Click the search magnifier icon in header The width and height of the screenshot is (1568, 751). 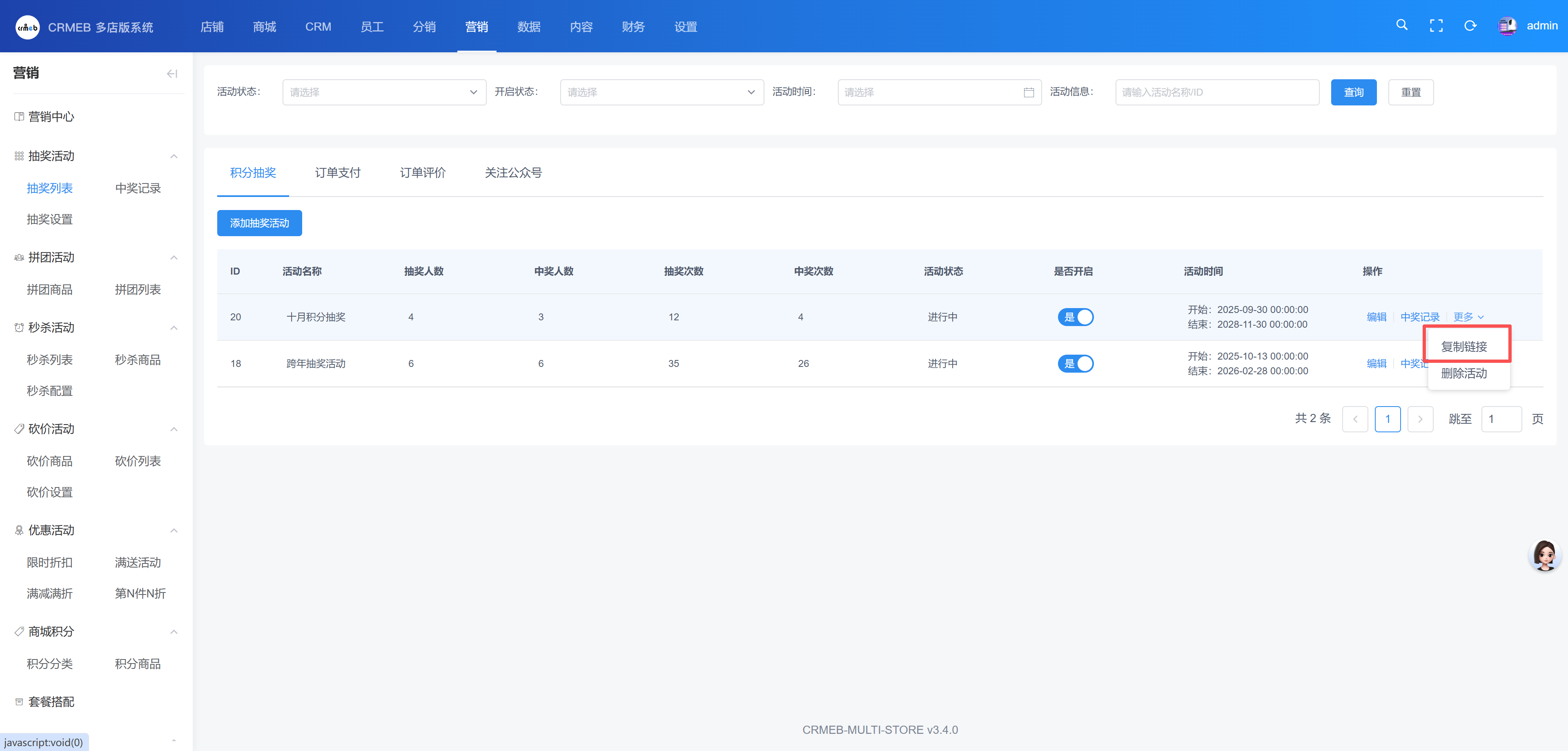click(1401, 26)
